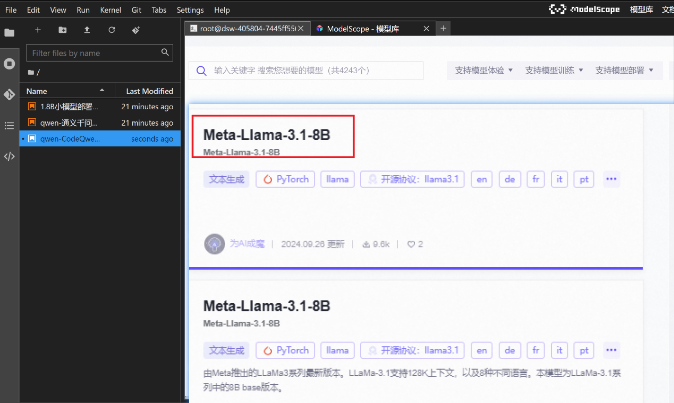Create a new folder in file browser
674x403 pixels.
(x=63, y=30)
